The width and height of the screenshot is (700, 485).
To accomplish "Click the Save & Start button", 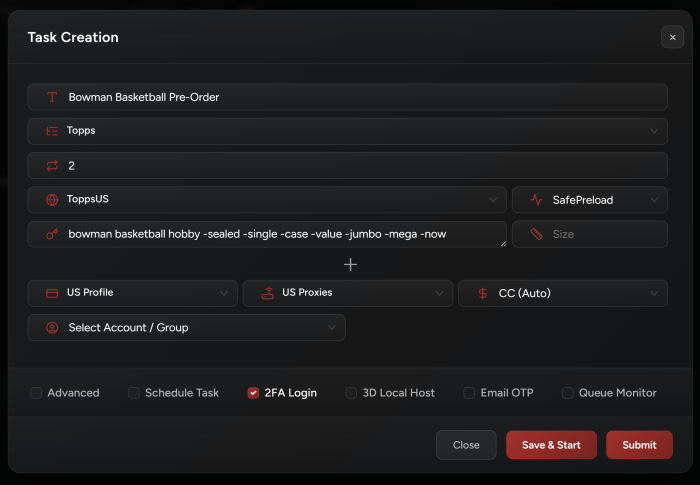I will pyautogui.click(x=551, y=445).
